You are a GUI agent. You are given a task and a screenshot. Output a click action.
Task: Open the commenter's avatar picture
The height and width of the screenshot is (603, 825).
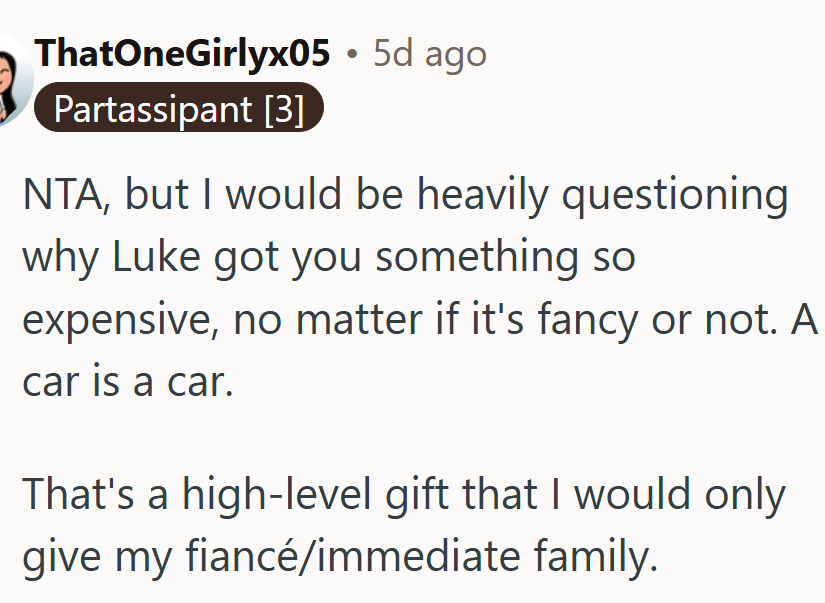click(x=15, y=81)
